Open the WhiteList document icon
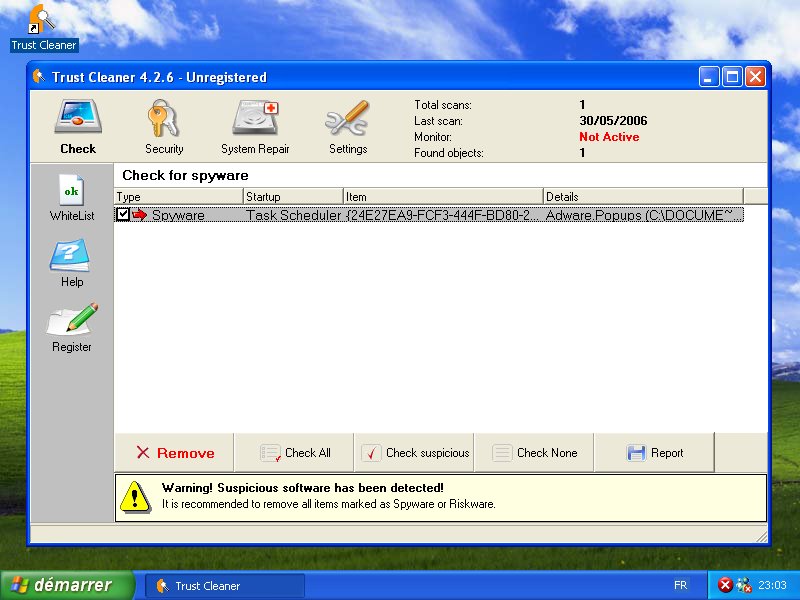 pos(71,191)
